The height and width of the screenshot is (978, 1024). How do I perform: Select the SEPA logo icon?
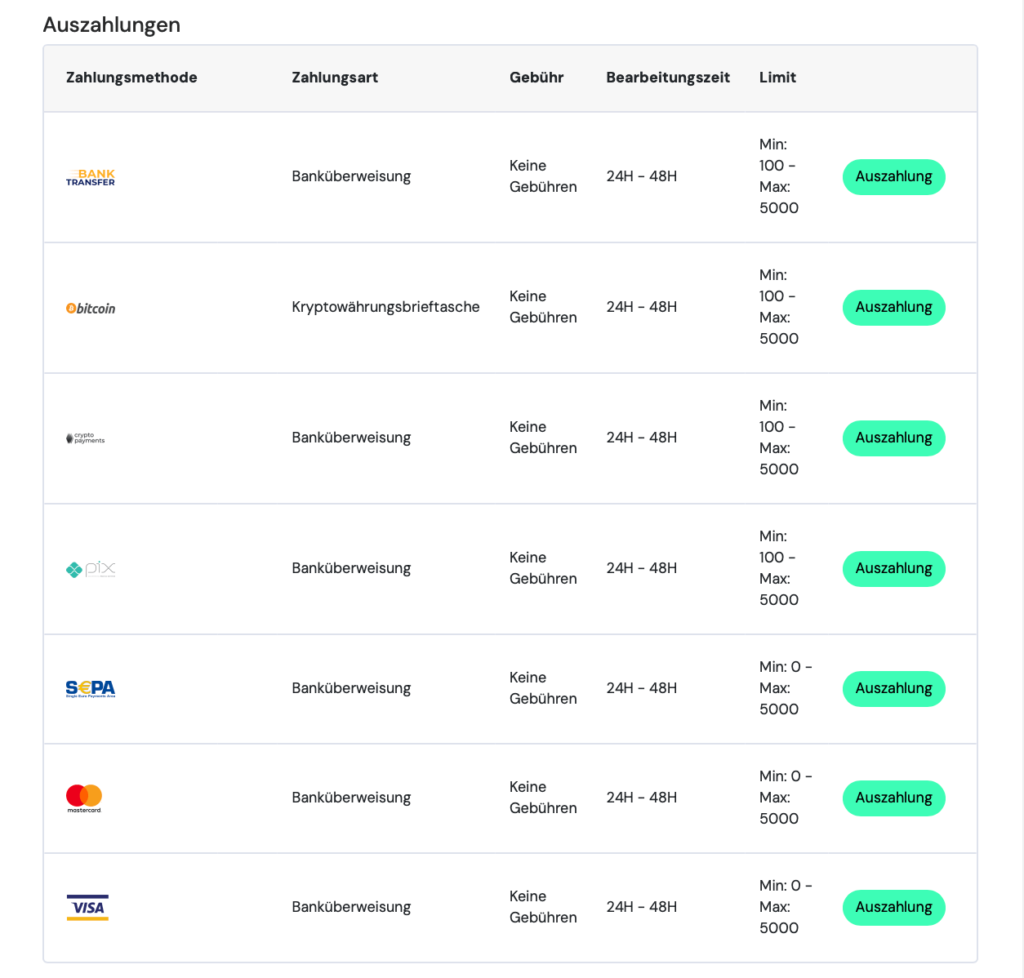point(90,689)
